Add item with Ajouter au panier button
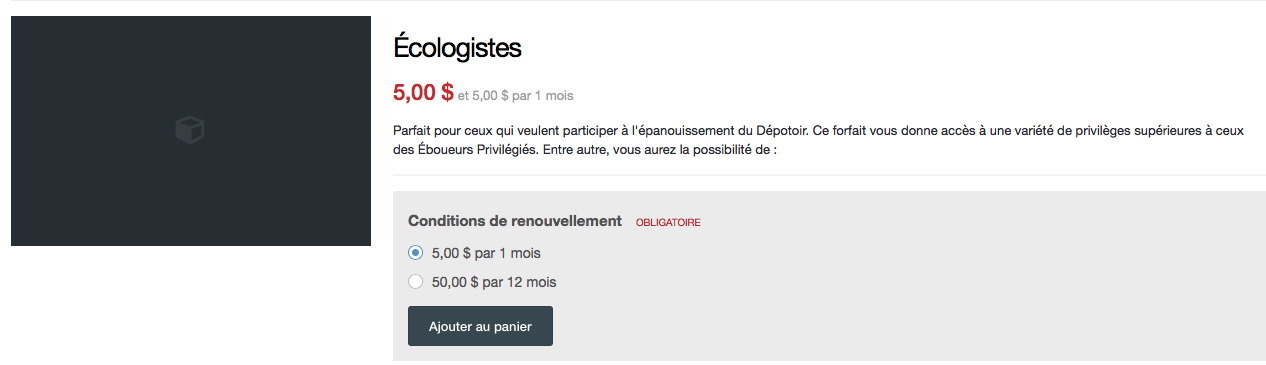Viewport: 1266px width, 365px height. 480,326
